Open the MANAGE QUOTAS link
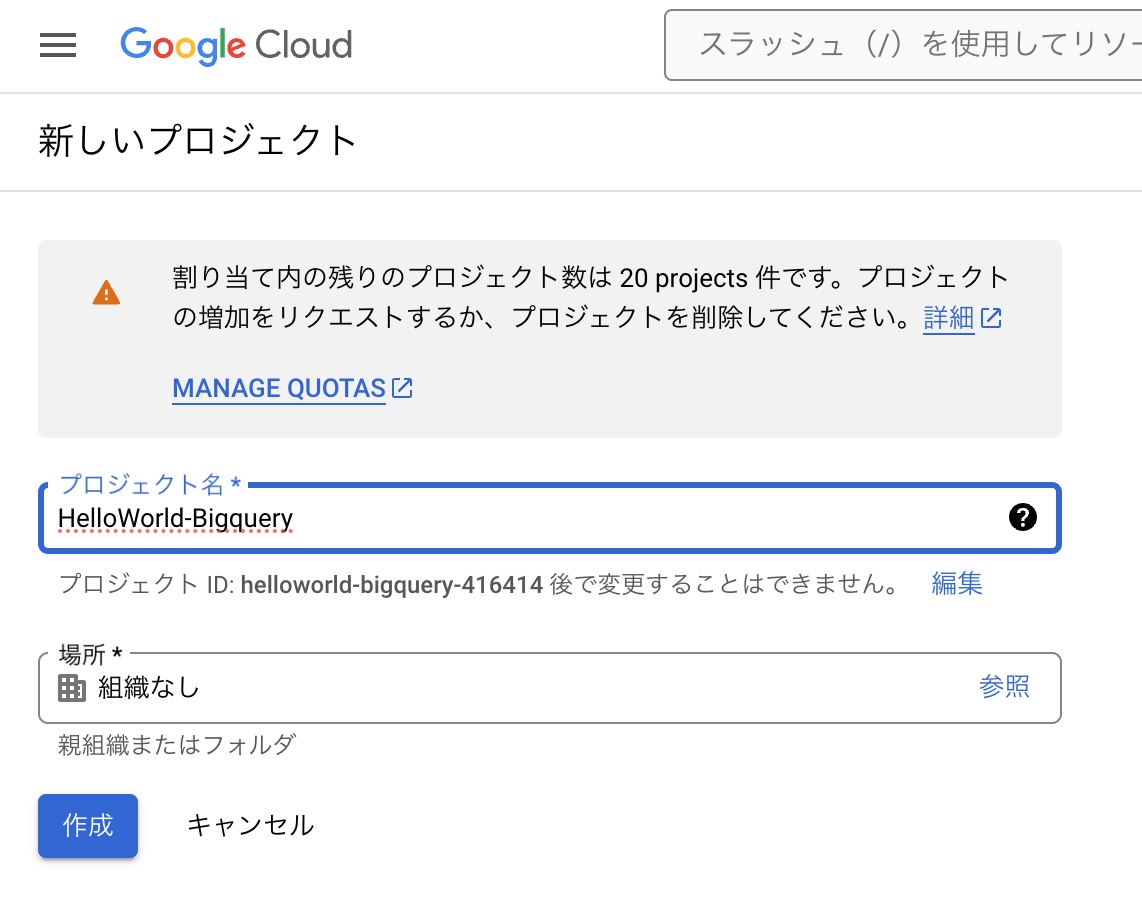The width and height of the screenshot is (1142, 908). (279, 388)
